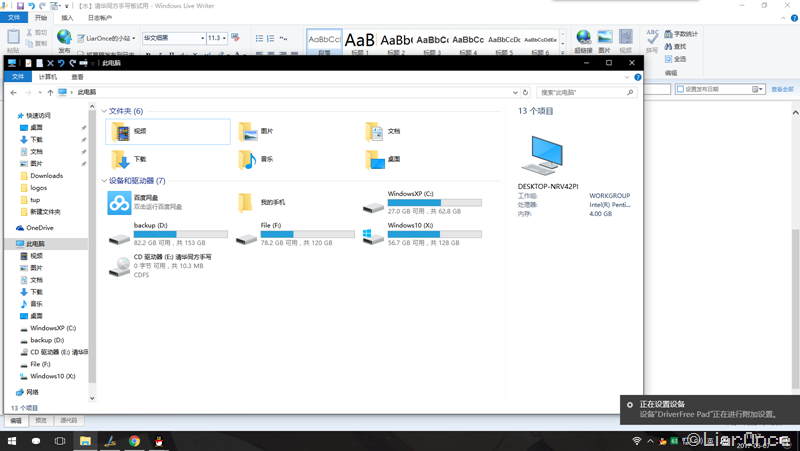Click Explorer quick access undo icon

coord(61,63)
